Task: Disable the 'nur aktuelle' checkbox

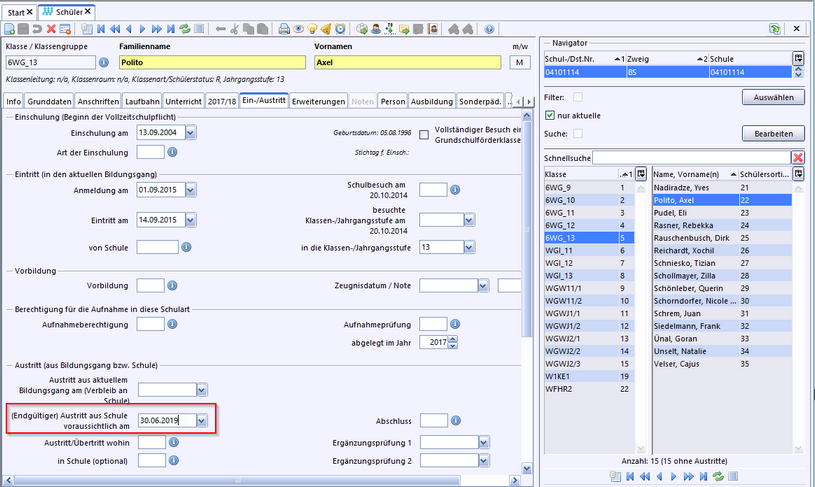Action: [x=551, y=115]
